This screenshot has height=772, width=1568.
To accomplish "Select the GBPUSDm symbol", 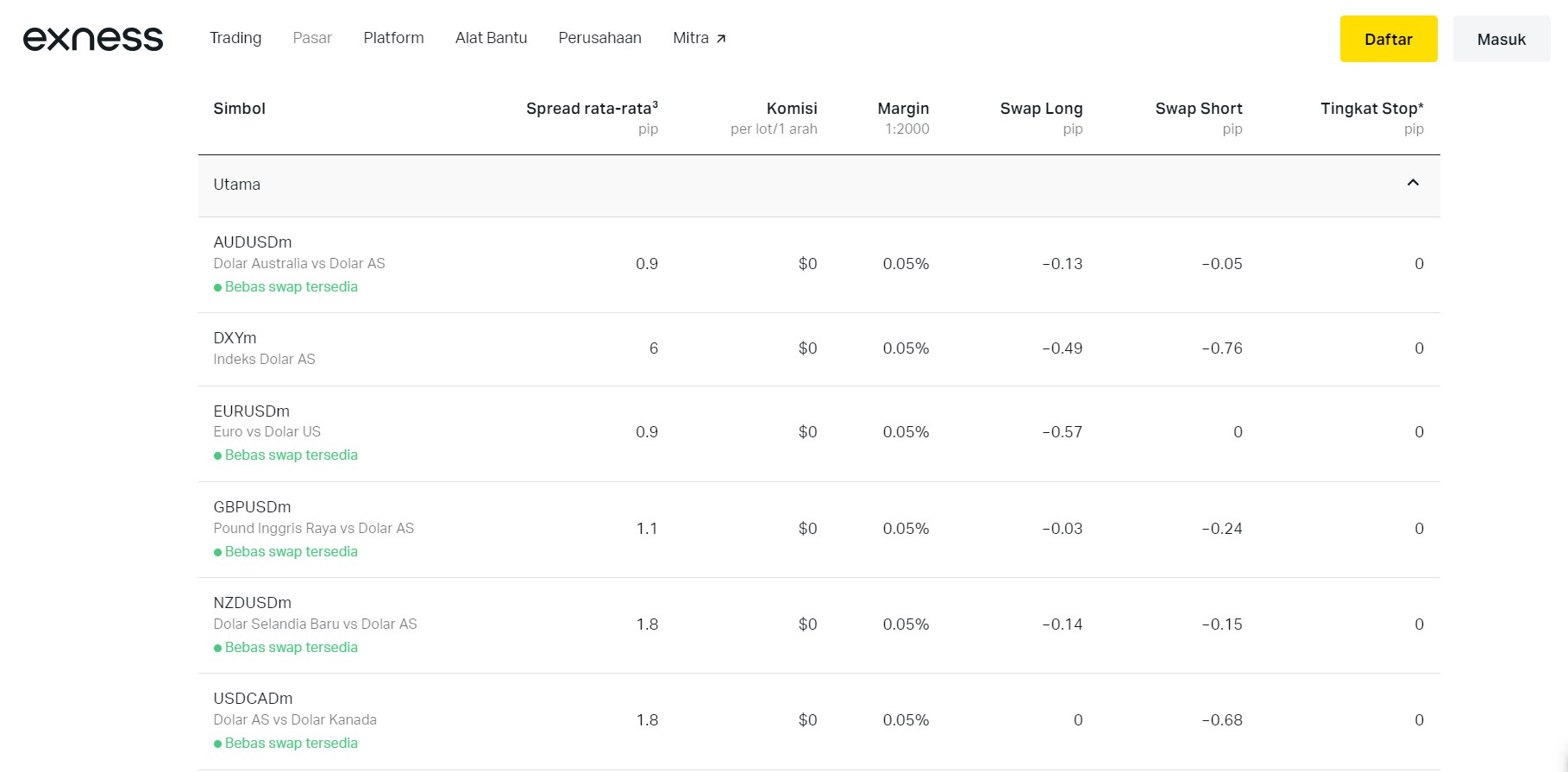I will coord(252,507).
